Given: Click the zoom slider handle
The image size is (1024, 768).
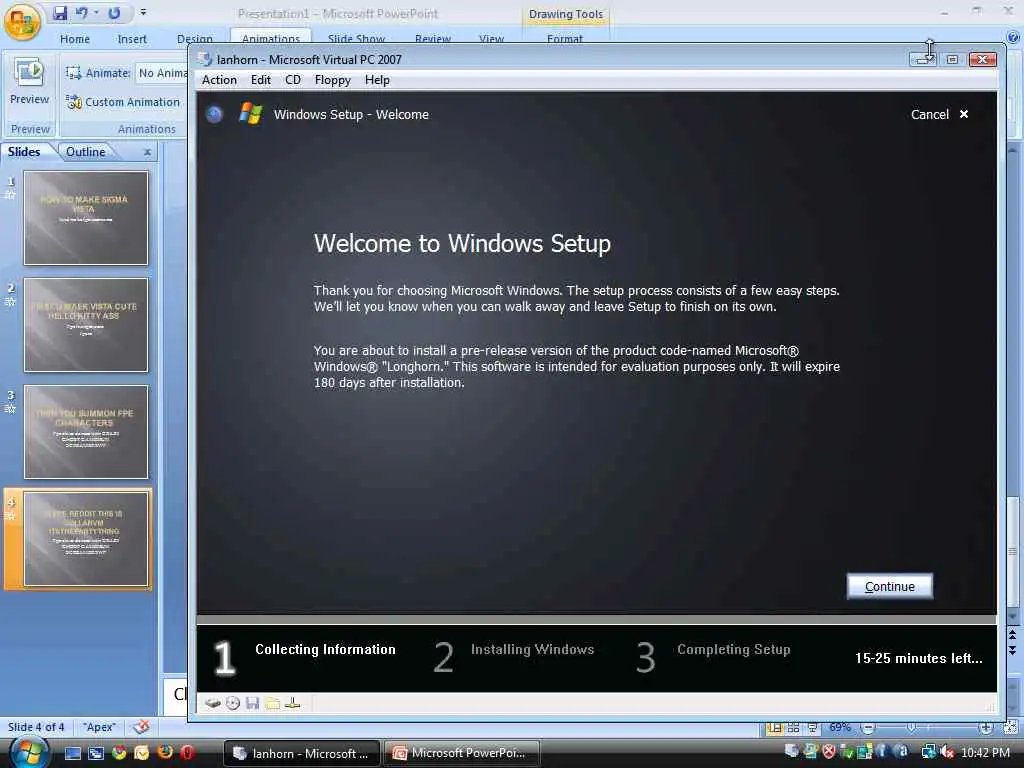Looking at the screenshot, I should click(912, 728).
